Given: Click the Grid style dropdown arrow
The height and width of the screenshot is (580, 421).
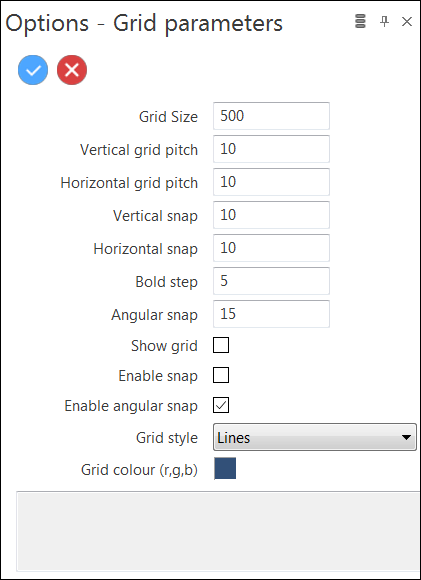Looking at the screenshot, I should [x=406, y=438].
